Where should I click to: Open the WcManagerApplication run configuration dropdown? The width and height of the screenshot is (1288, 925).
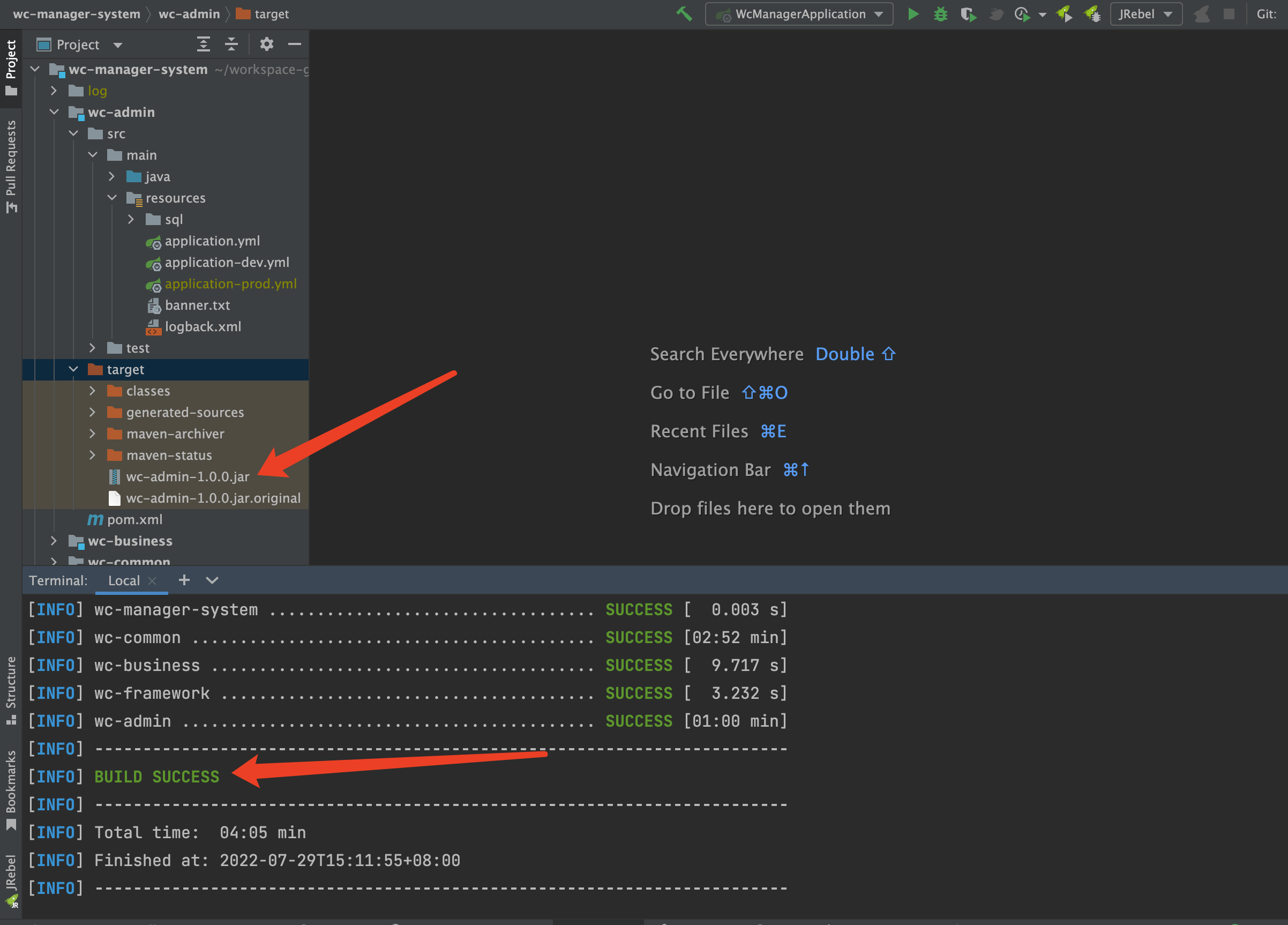pos(799,13)
